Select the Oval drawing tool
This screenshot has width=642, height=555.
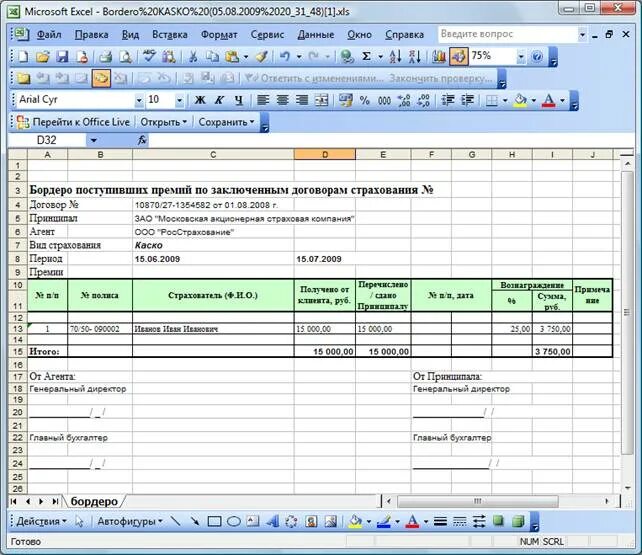tap(233, 521)
